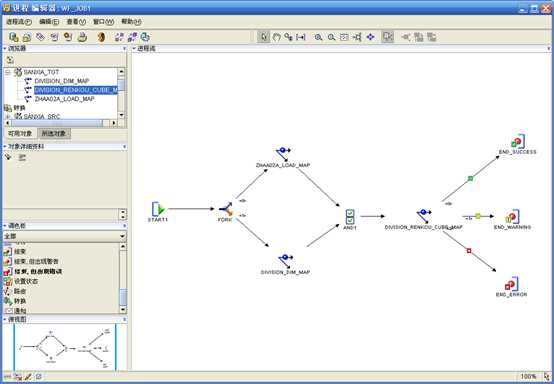Open the 查看 menu
This screenshot has width=554, height=384.
click(x=76, y=22)
